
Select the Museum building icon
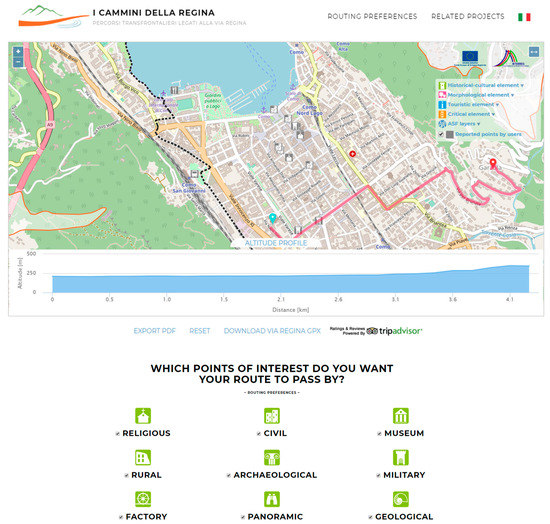(x=401, y=416)
